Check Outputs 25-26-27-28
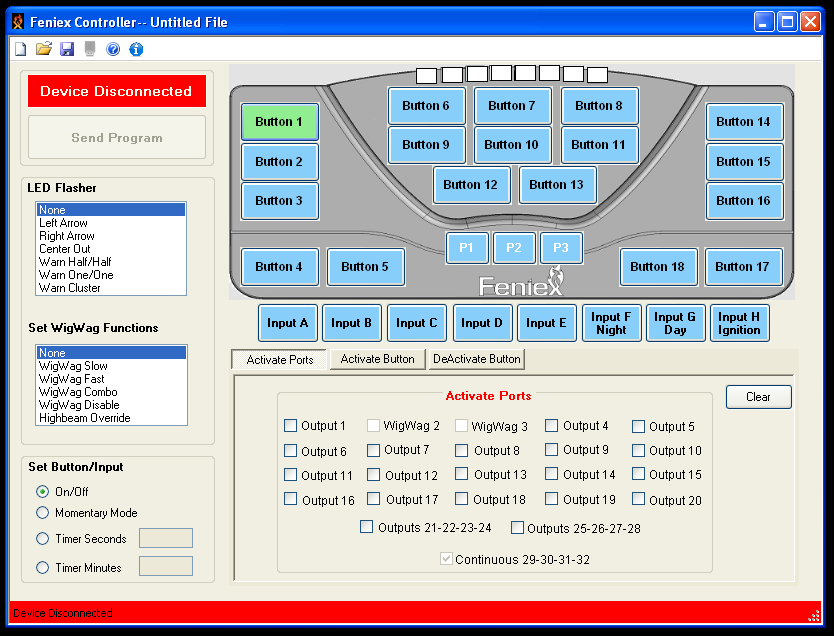The width and height of the screenshot is (834, 636). [517, 528]
